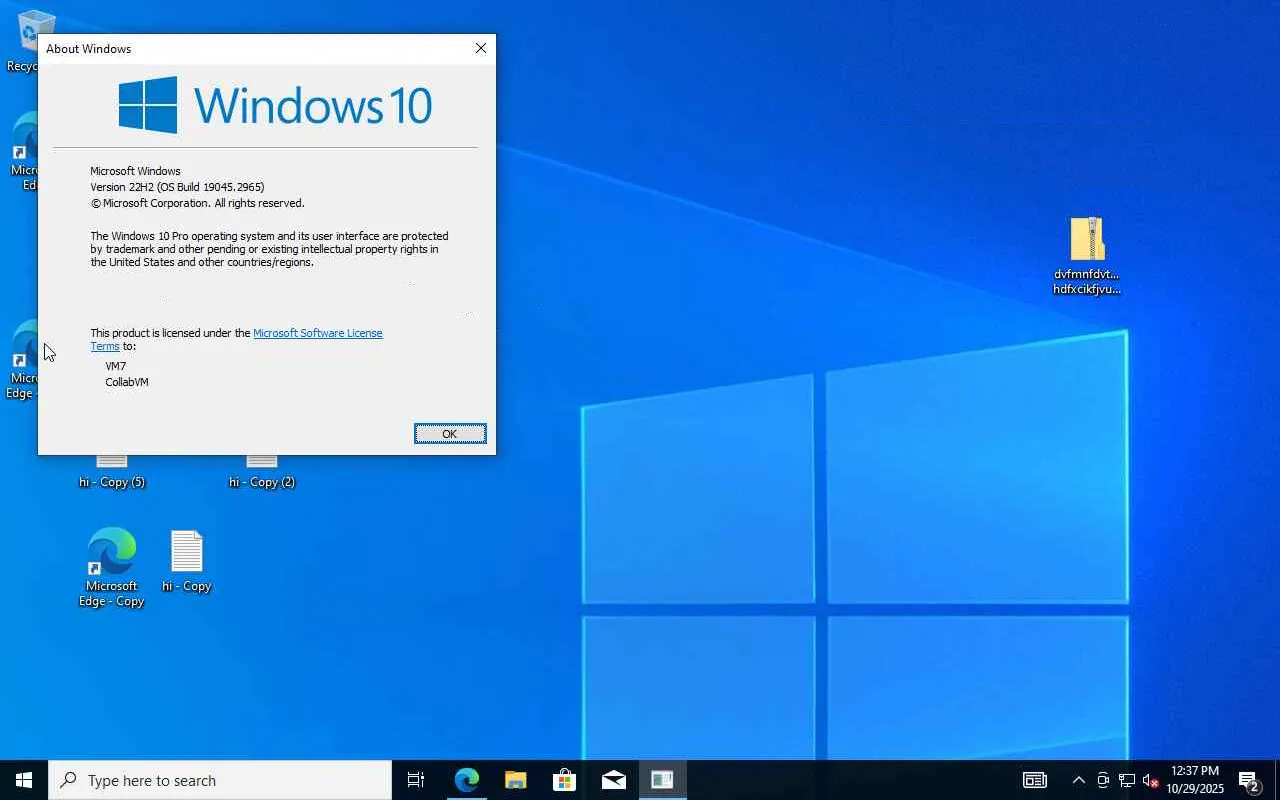Viewport: 1280px width, 800px height.
Task: Click the muted volume tray icon
Action: point(1150,780)
